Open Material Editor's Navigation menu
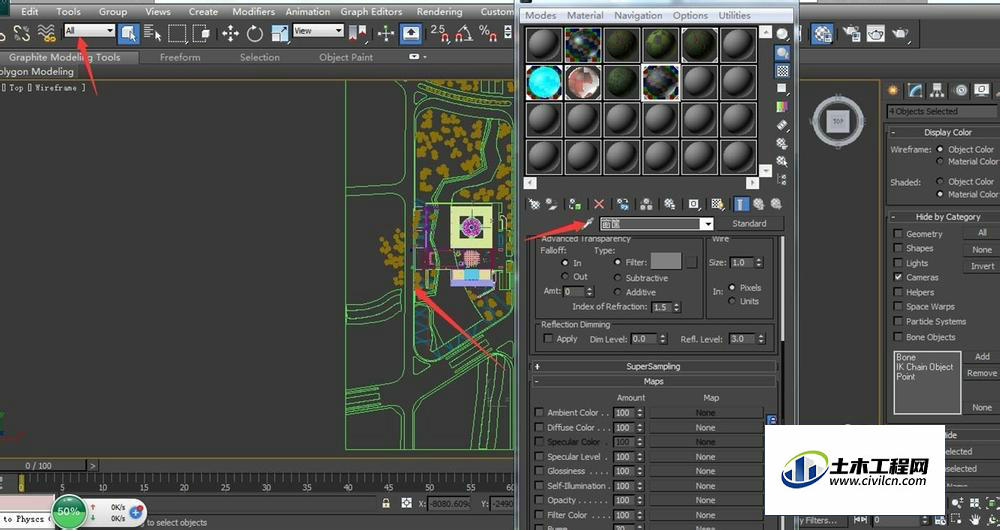Screen dimensions: 1000x530 pos(638,15)
